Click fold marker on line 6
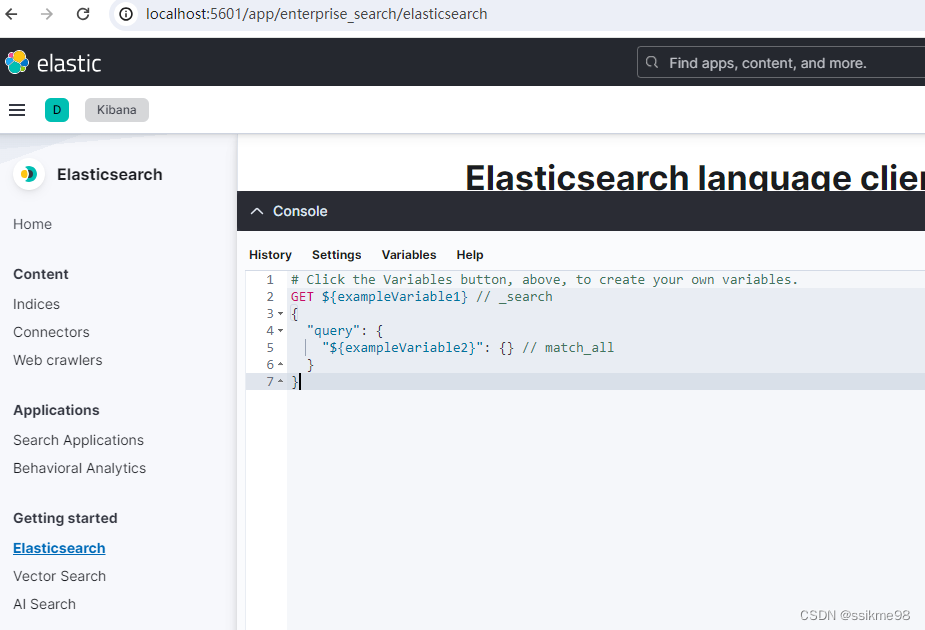925x630 pixels. coord(281,365)
